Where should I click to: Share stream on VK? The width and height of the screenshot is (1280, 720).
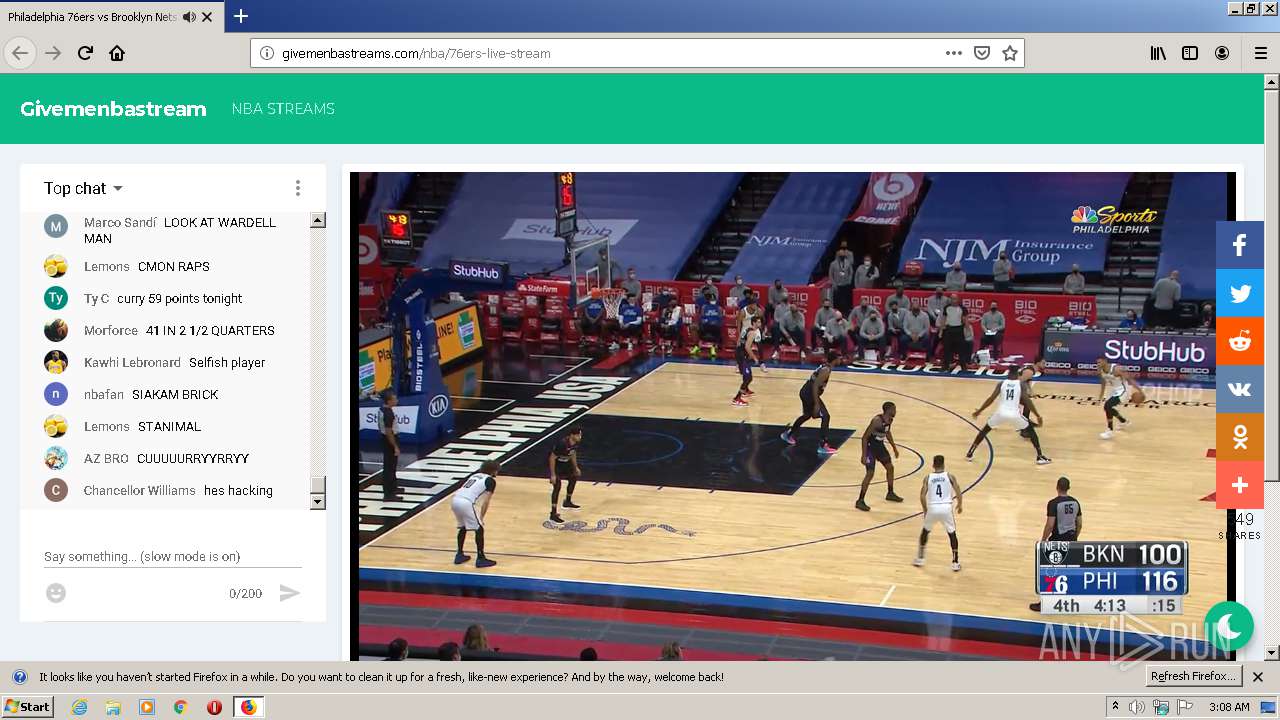[1240, 389]
